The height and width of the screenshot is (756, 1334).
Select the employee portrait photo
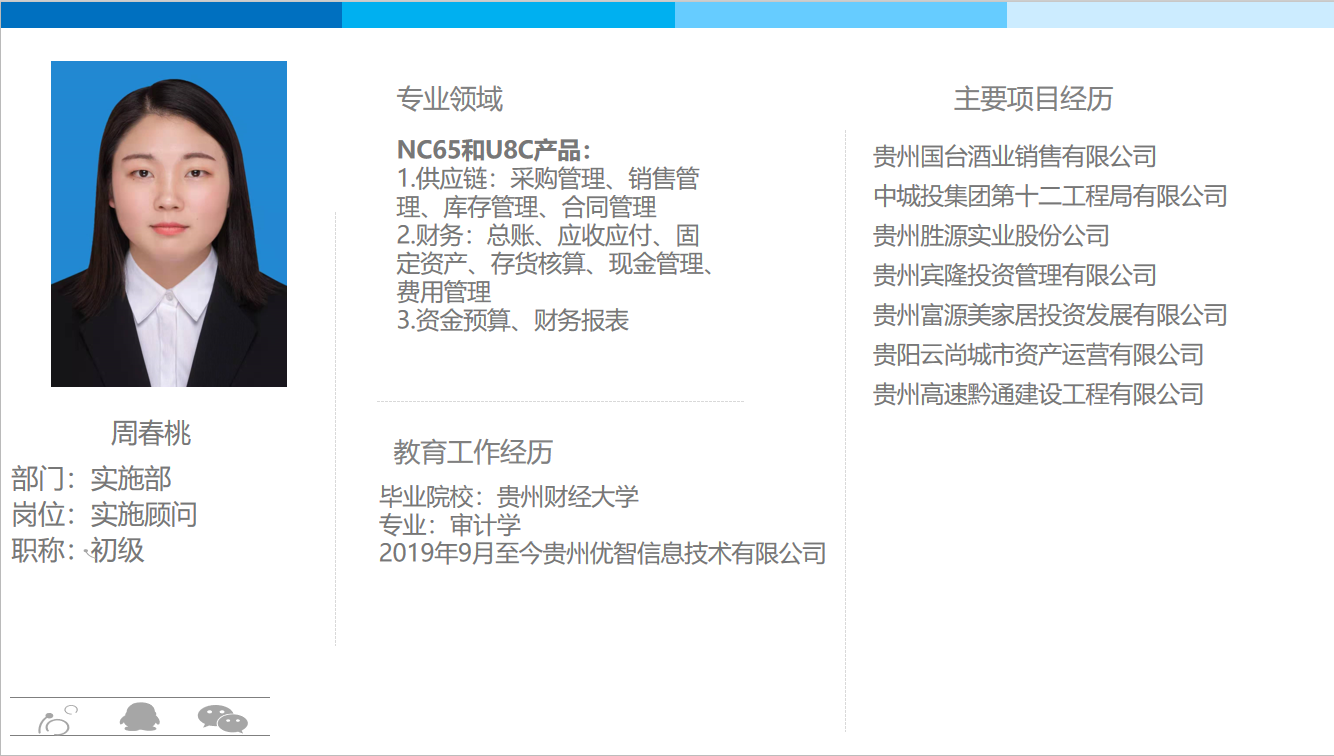coord(169,224)
